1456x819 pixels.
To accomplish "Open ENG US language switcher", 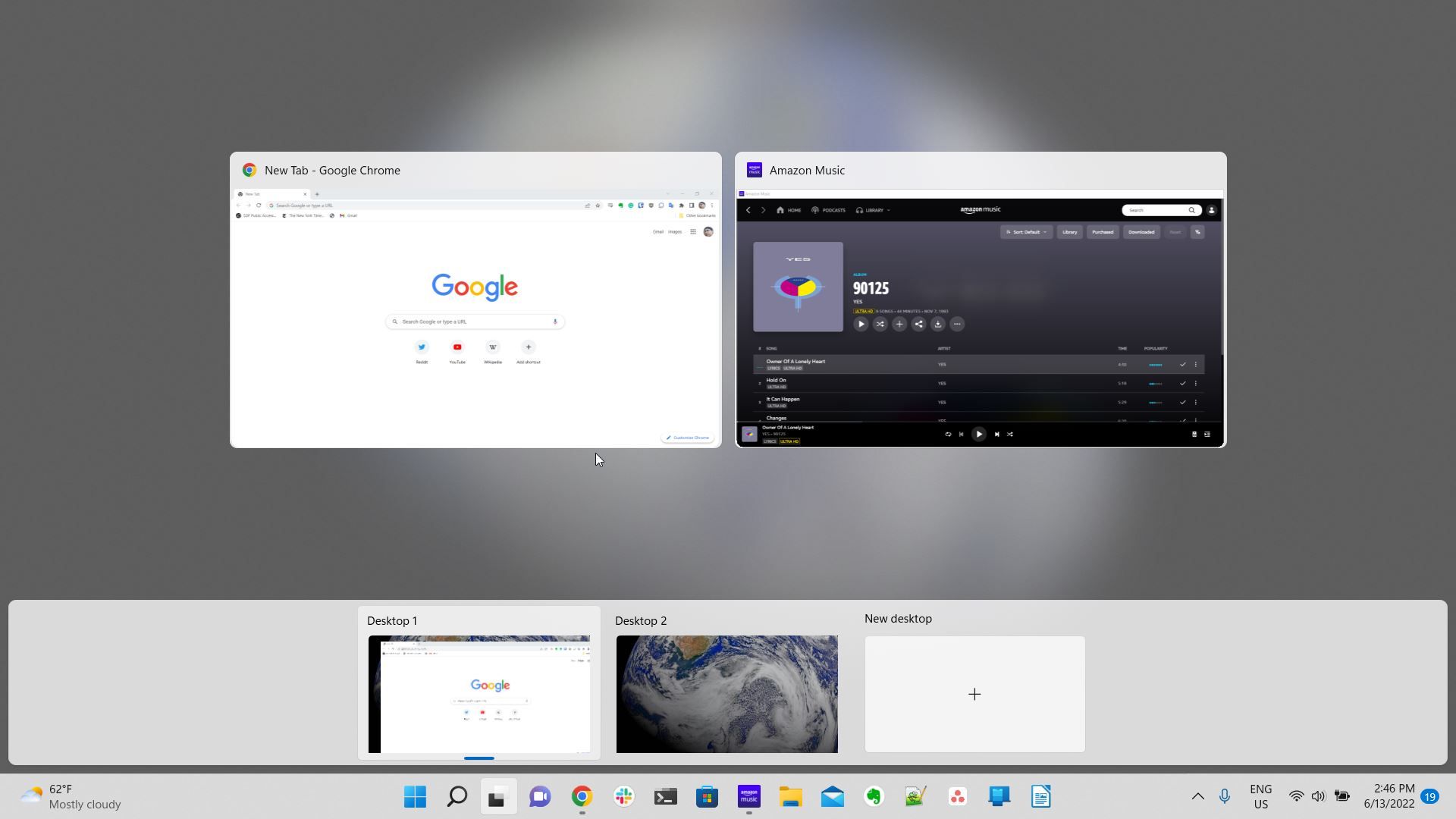I will [1260, 796].
